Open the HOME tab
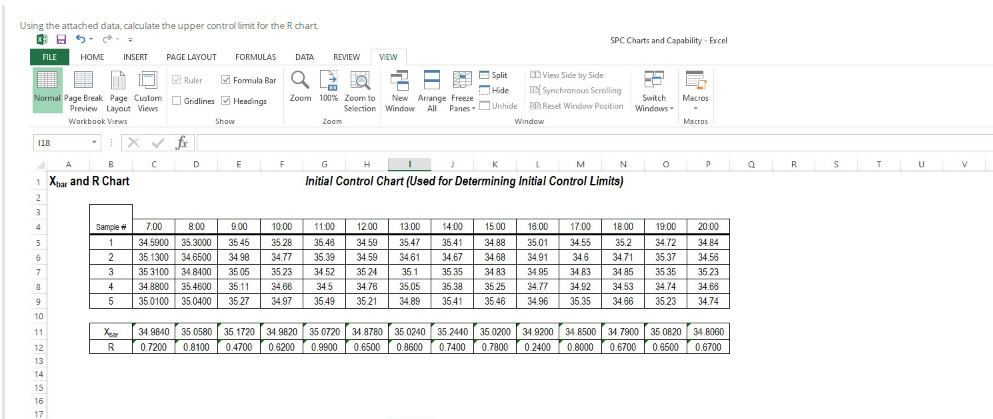993x419 pixels. tap(92, 57)
